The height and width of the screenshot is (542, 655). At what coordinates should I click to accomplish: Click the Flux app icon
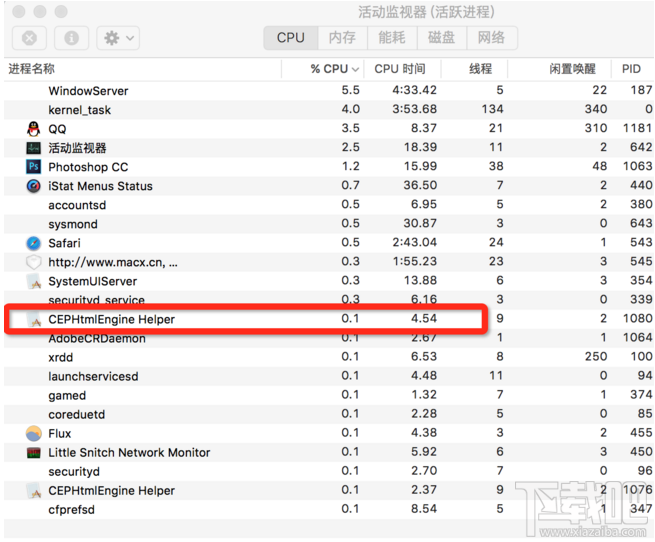(x=33, y=433)
